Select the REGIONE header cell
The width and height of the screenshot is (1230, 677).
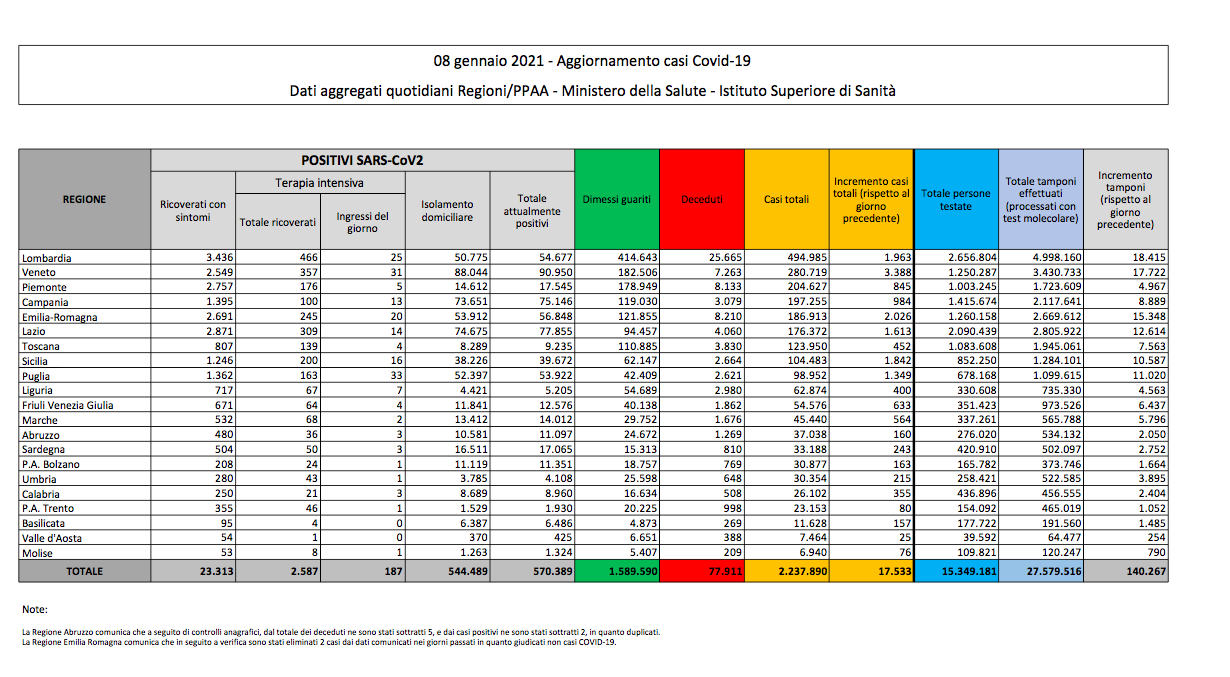click(84, 199)
